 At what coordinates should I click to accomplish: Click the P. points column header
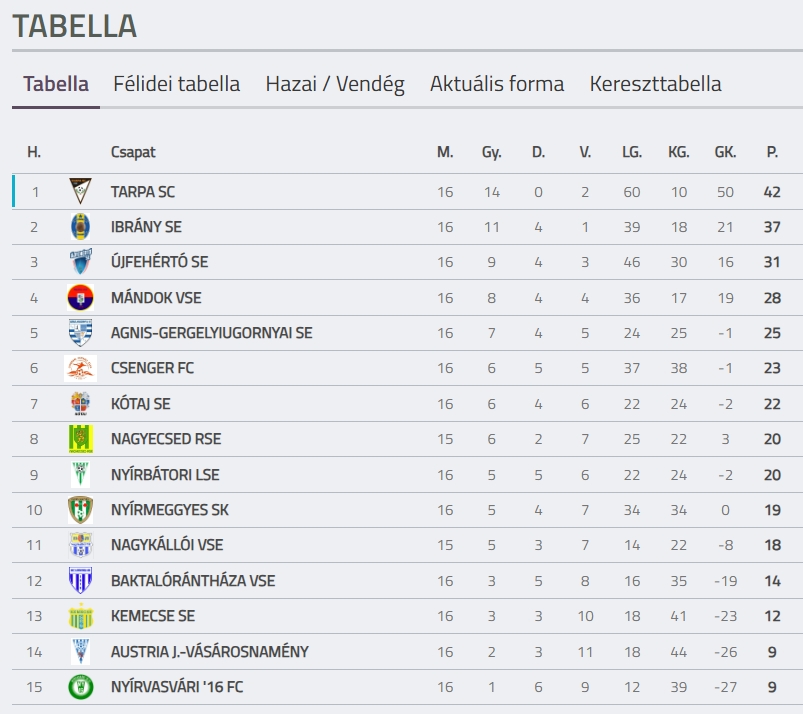(x=772, y=152)
